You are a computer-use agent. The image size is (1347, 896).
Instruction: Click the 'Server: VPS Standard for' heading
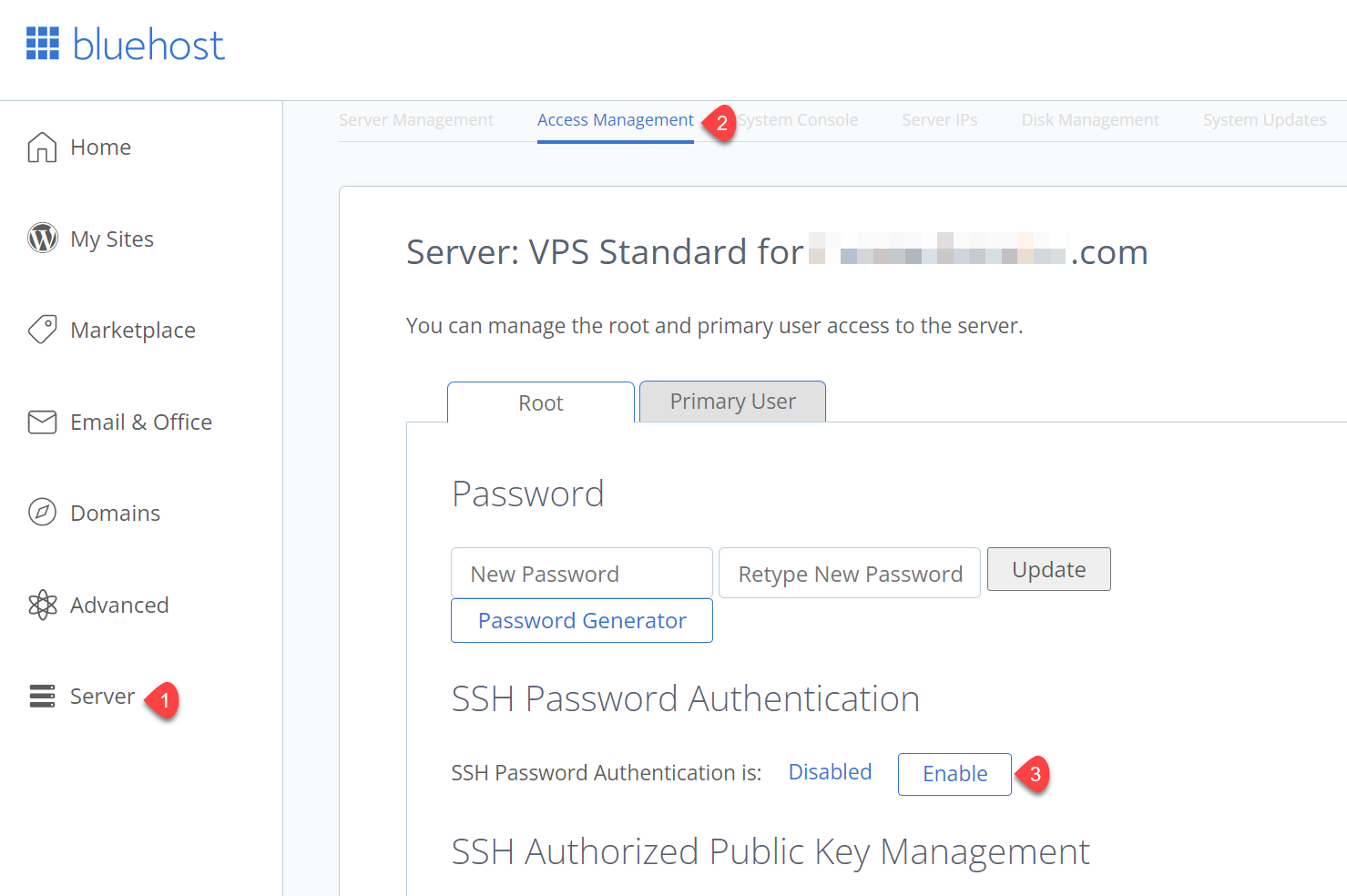point(605,252)
